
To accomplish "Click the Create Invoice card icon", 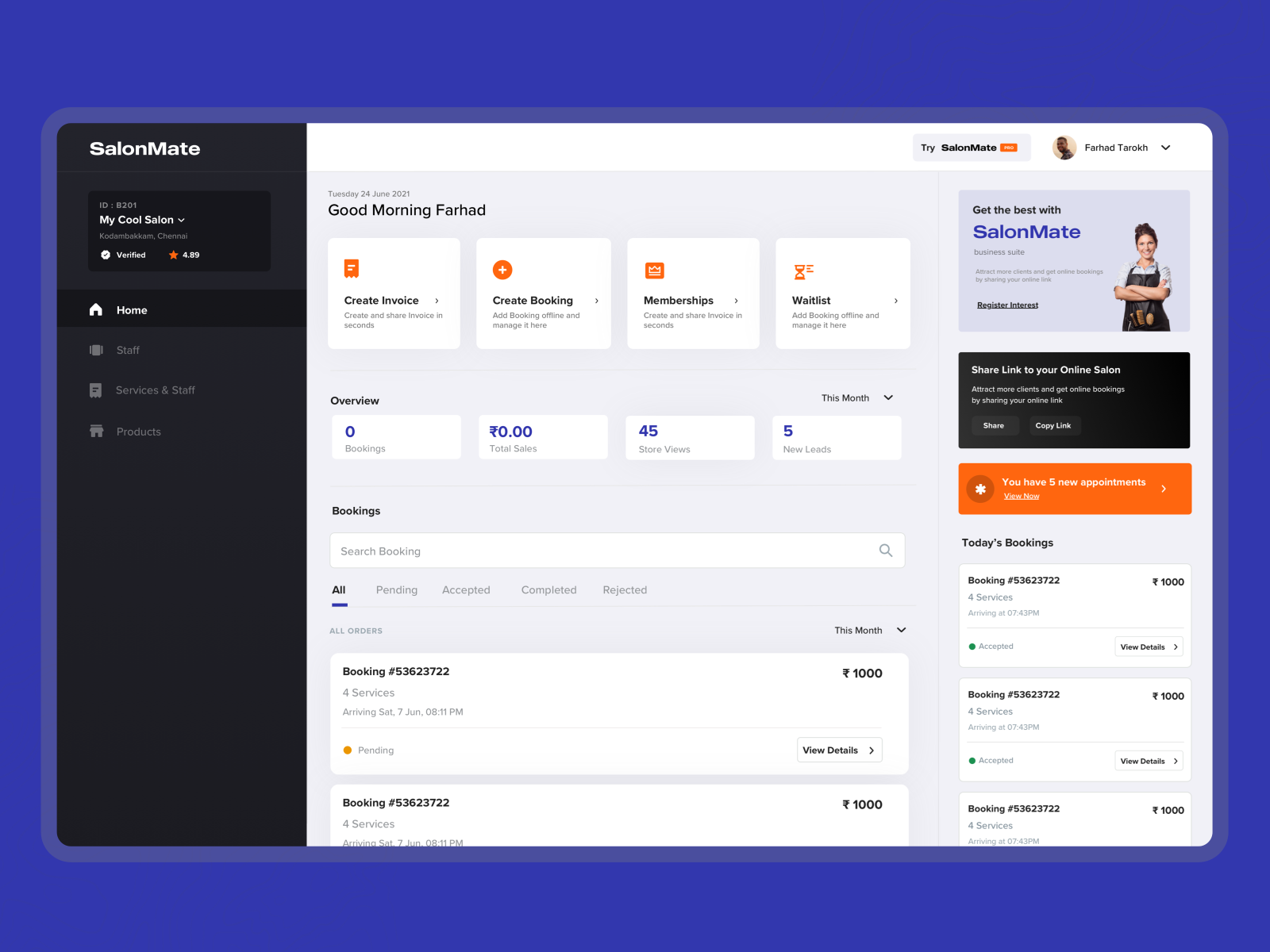I will click(352, 269).
